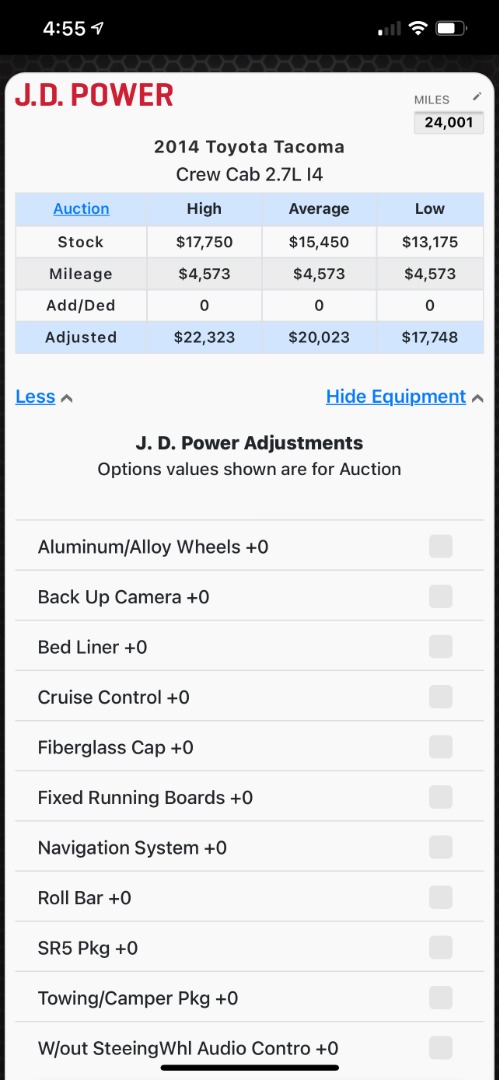Click the chevron next to Less
Image resolution: width=499 pixels, height=1080 pixels.
(66, 398)
